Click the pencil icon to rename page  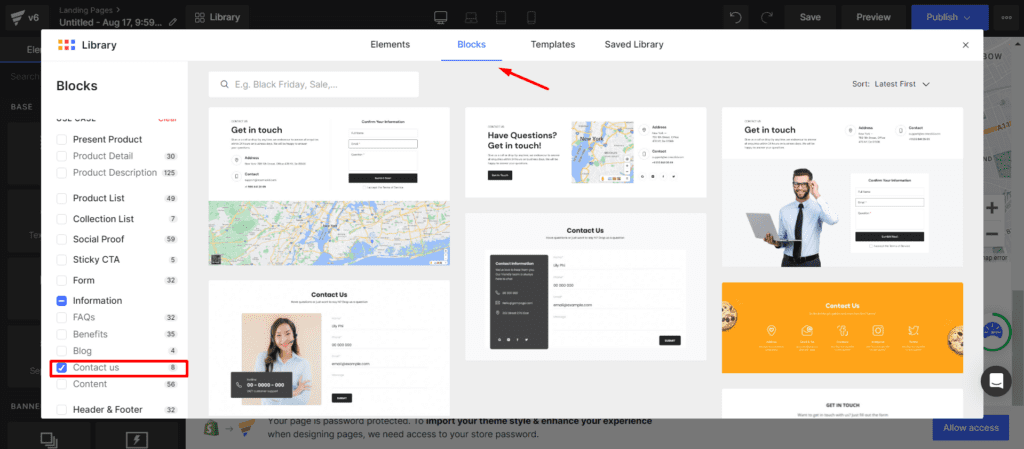click(172, 22)
